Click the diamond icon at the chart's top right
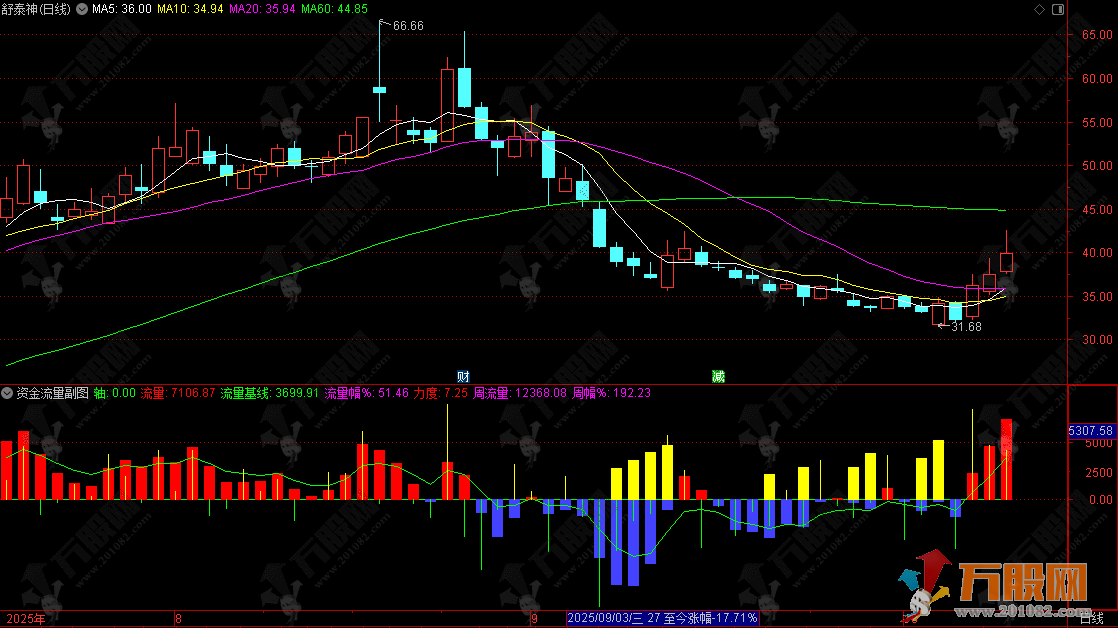This screenshot has height=628, width=1118. click(x=1039, y=9)
